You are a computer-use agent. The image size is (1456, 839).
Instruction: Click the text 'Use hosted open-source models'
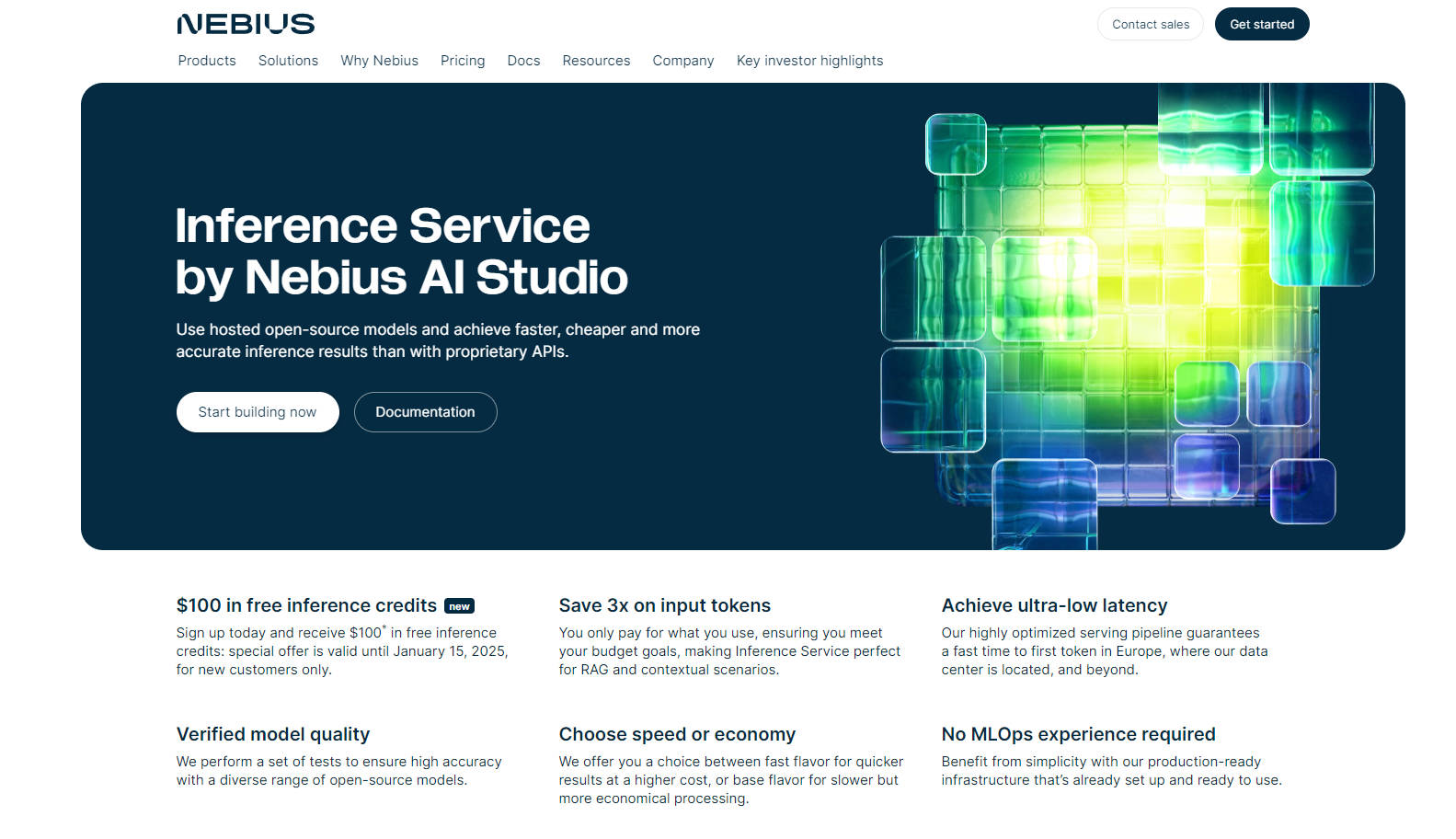296,329
